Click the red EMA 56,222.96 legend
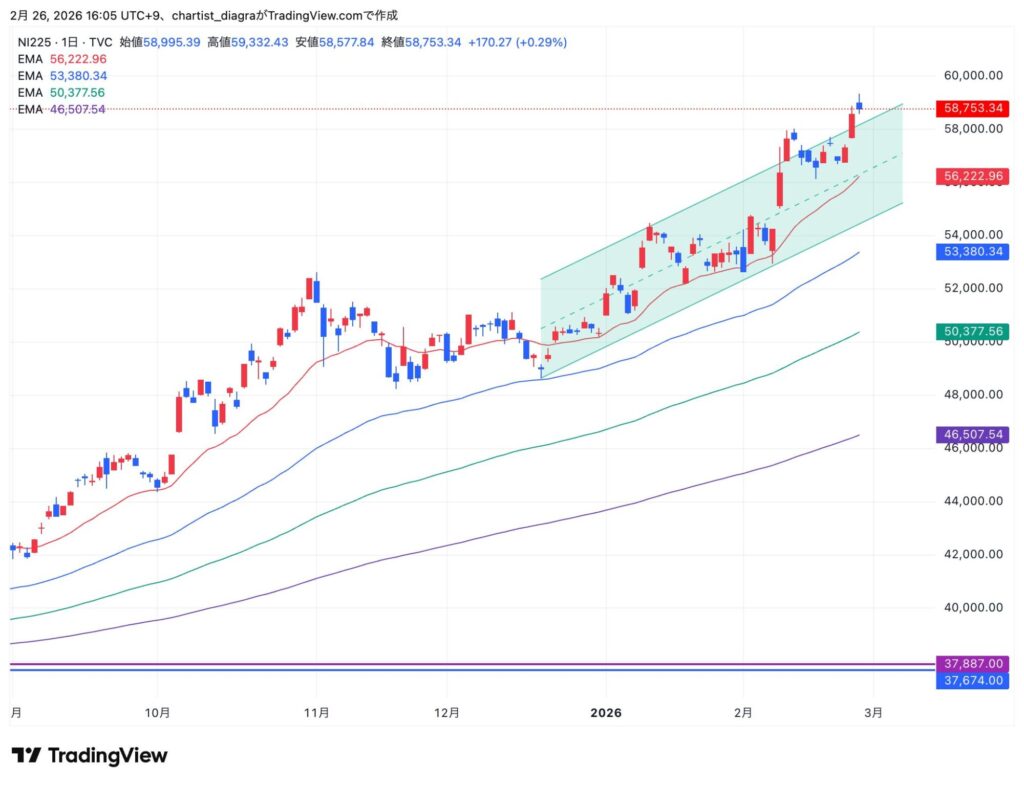This screenshot has height=785, width=1024. pyautogui.click(x=62, y=59)
